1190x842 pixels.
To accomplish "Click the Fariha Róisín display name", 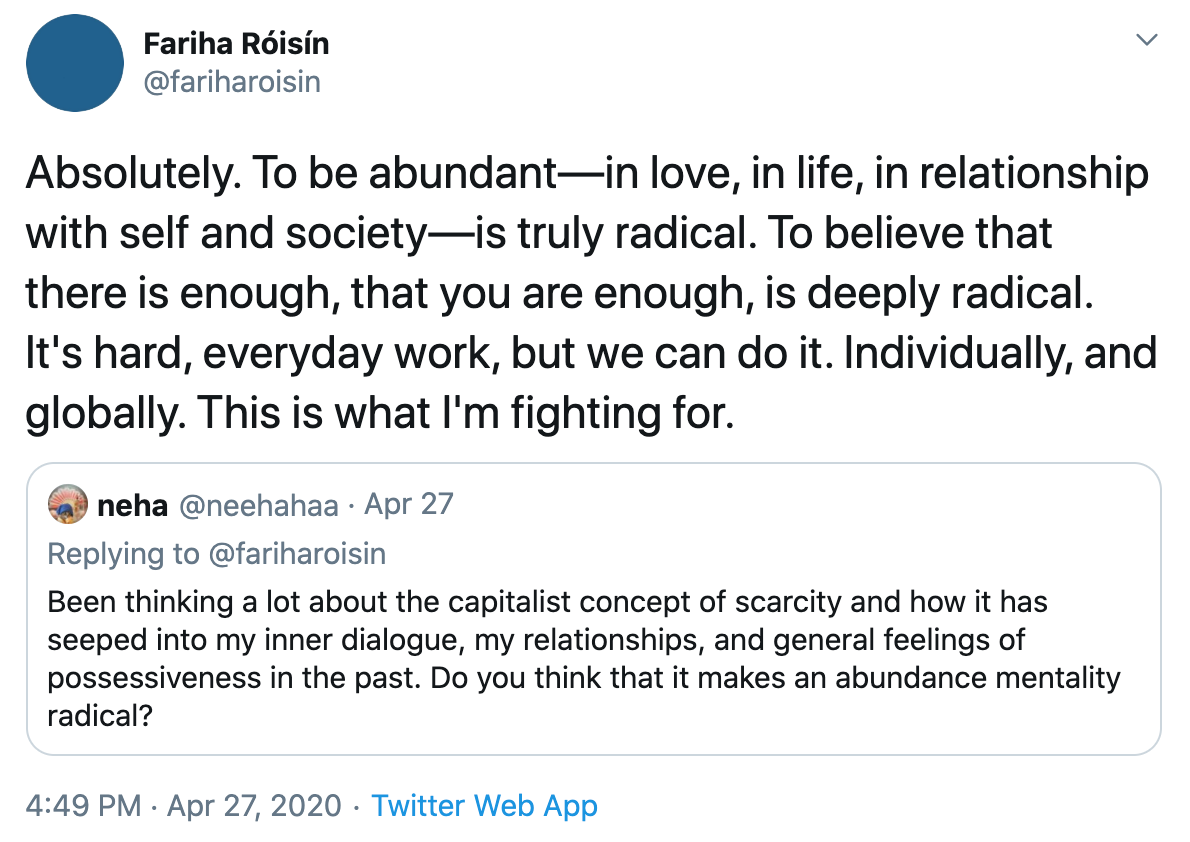I will pos(236,44).
